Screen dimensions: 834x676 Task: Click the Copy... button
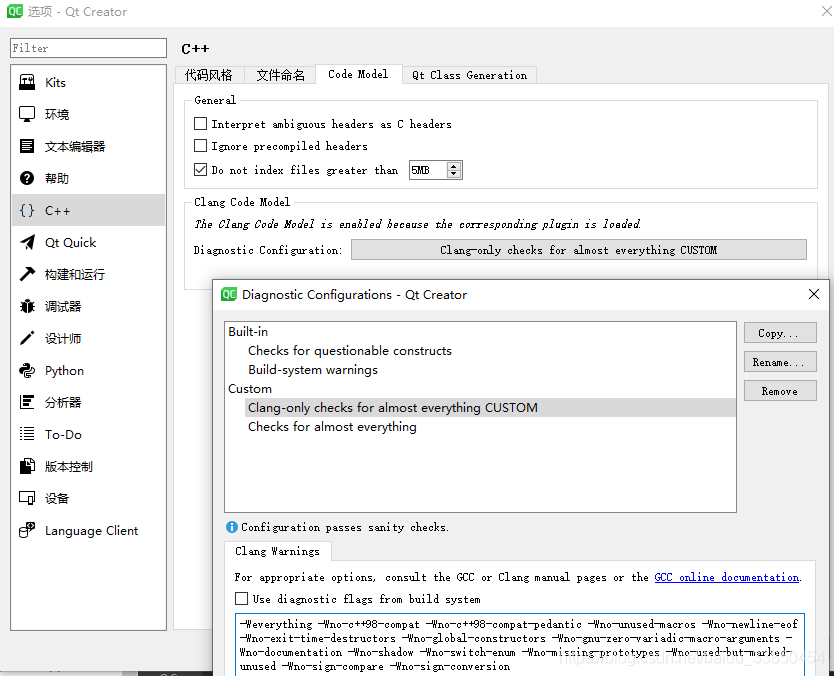(x=780, y=333)
